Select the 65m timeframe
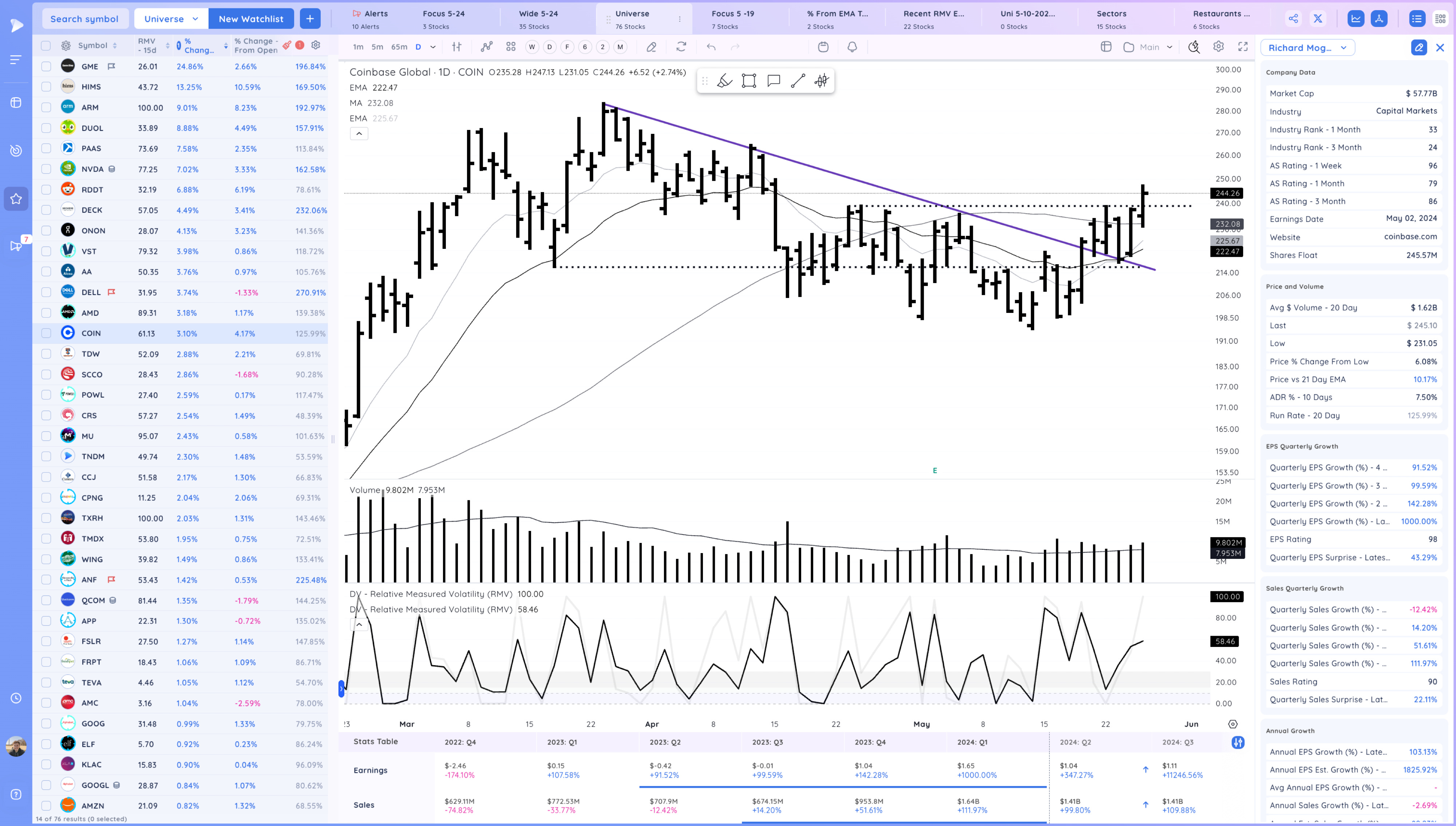The width and height of the screenshot is (1456, 826). [399, 47]
